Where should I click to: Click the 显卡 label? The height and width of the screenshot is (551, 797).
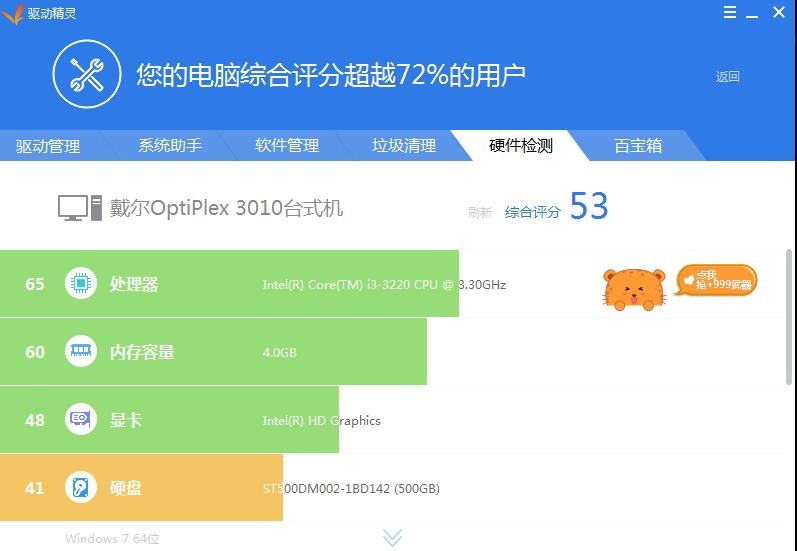[126, 420]
